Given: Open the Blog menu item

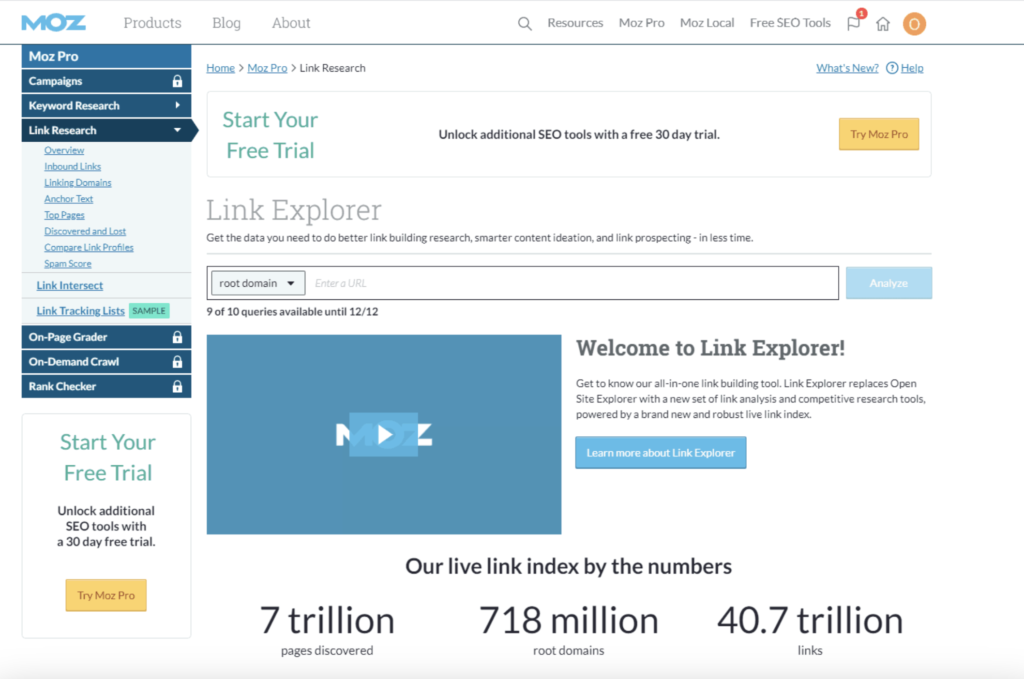Looking at the screenshot, I should pos(227,23).
